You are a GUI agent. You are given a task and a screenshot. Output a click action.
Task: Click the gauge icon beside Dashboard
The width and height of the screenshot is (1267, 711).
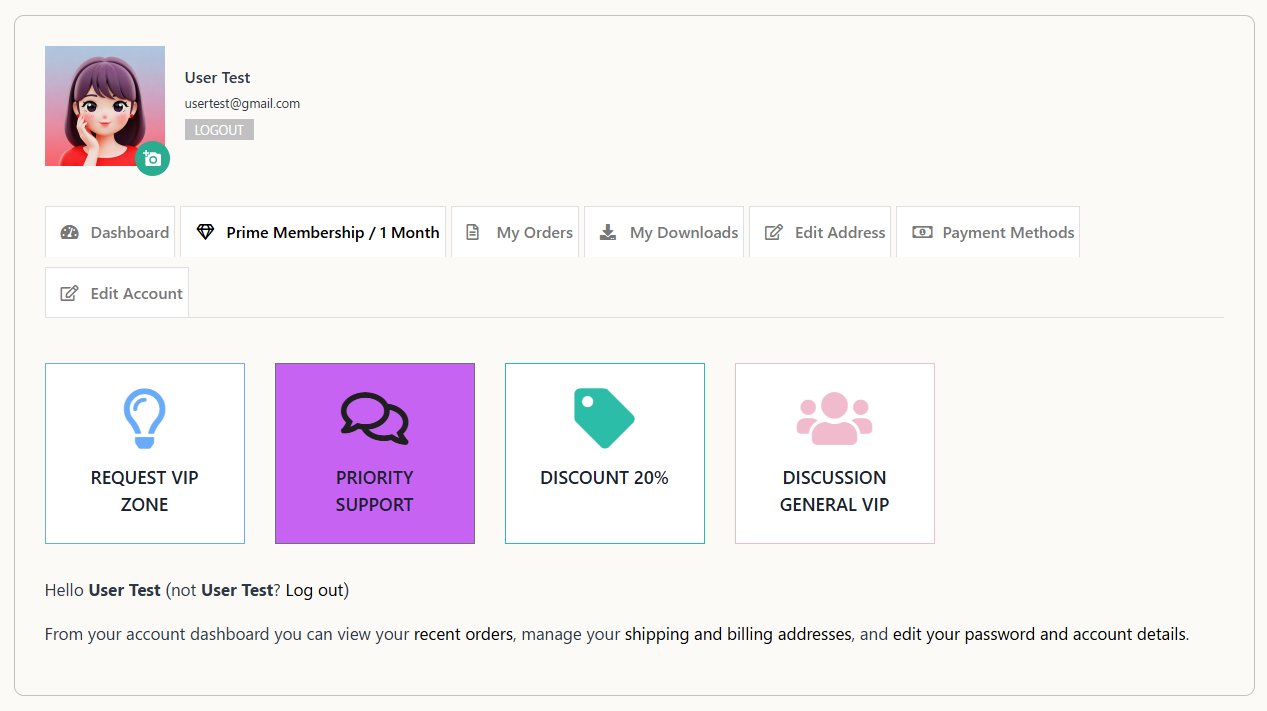tap(69, 232)
